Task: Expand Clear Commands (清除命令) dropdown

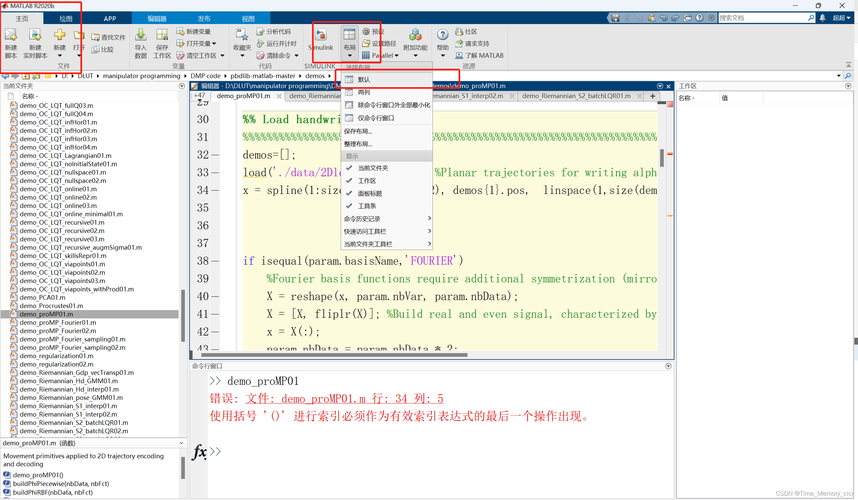Action: [296, 55]
